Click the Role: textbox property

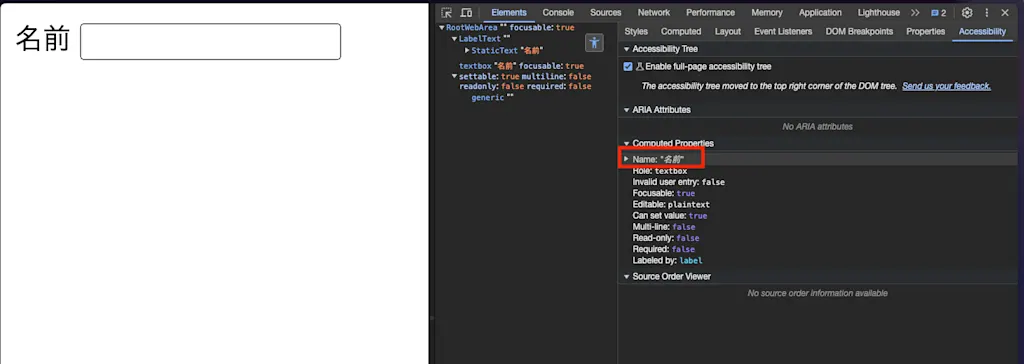pyautogui.click(x=660, y=171)
